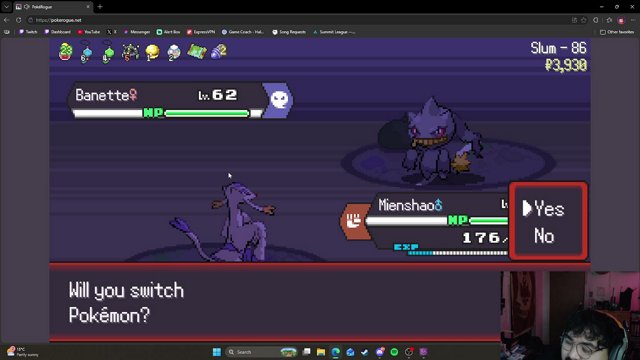This screenshot has height=360, width=640.
Task: Open the Song Requests bookmark
Action: coord(289,32)
